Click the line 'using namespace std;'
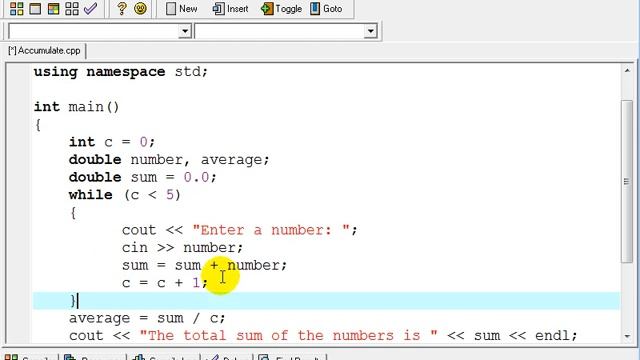Screen dimensions: 640x360 121,72
